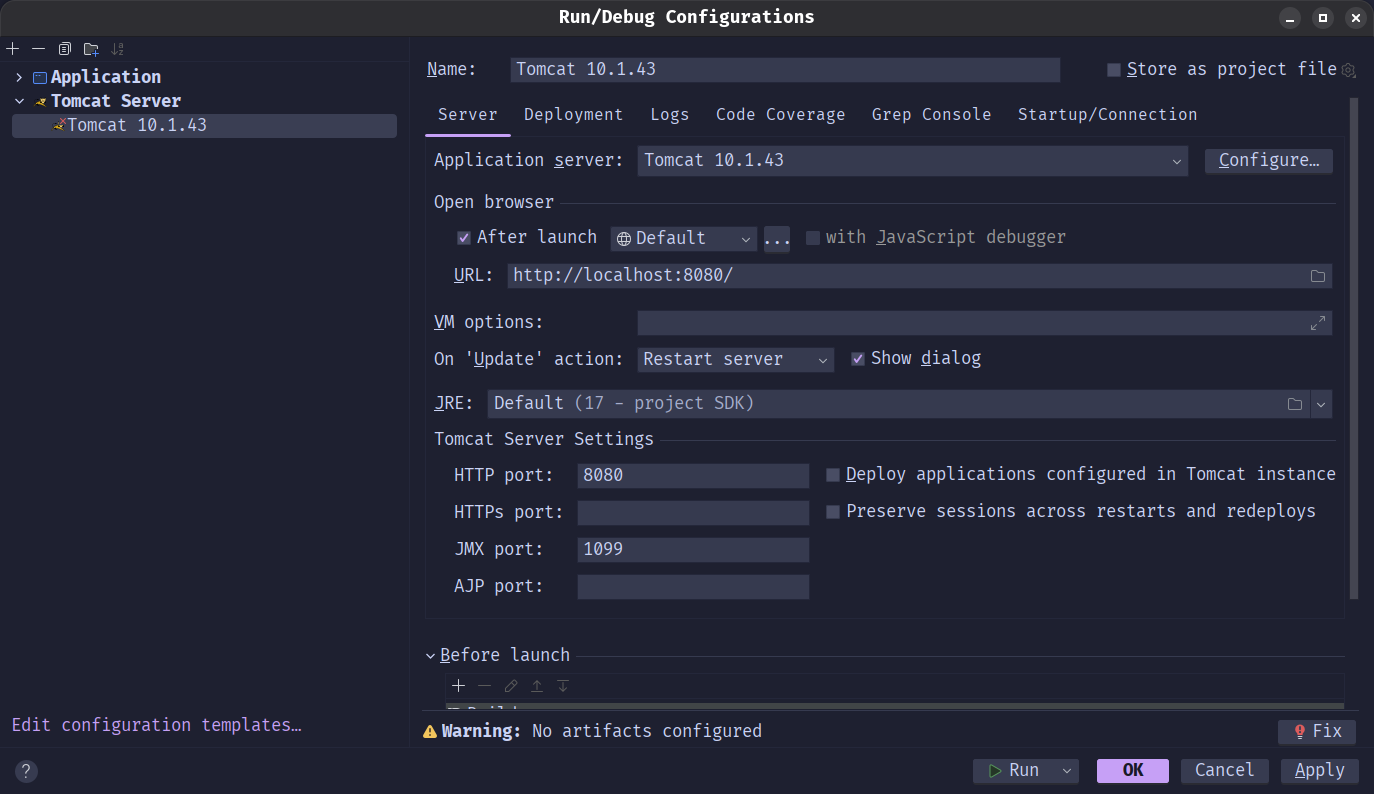Image resolution: width=1374 pixels, height=794 pixels.
Task: Click the folder icon in URL field
Action: point(1317,276)
